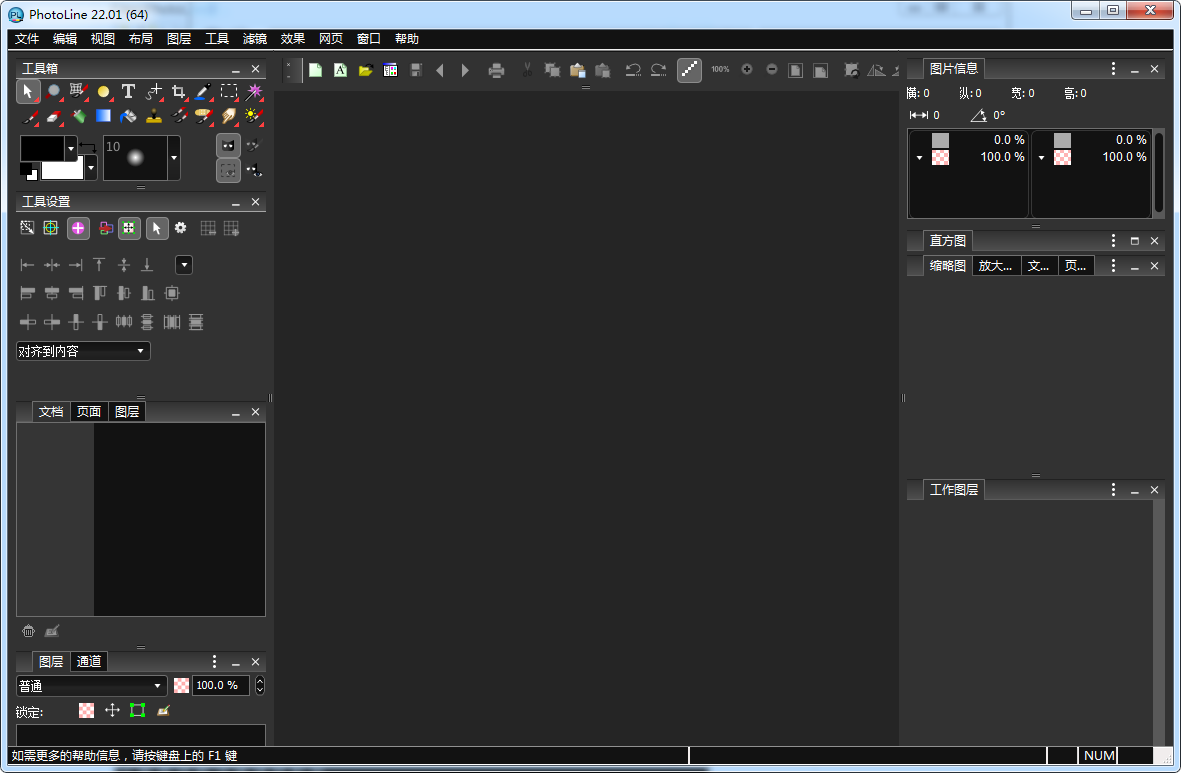The height and width of the screenshot is (773, 1181).
Task: Switch to the 页面 tab
Action: pyautogui.click(x=89, y=411)
